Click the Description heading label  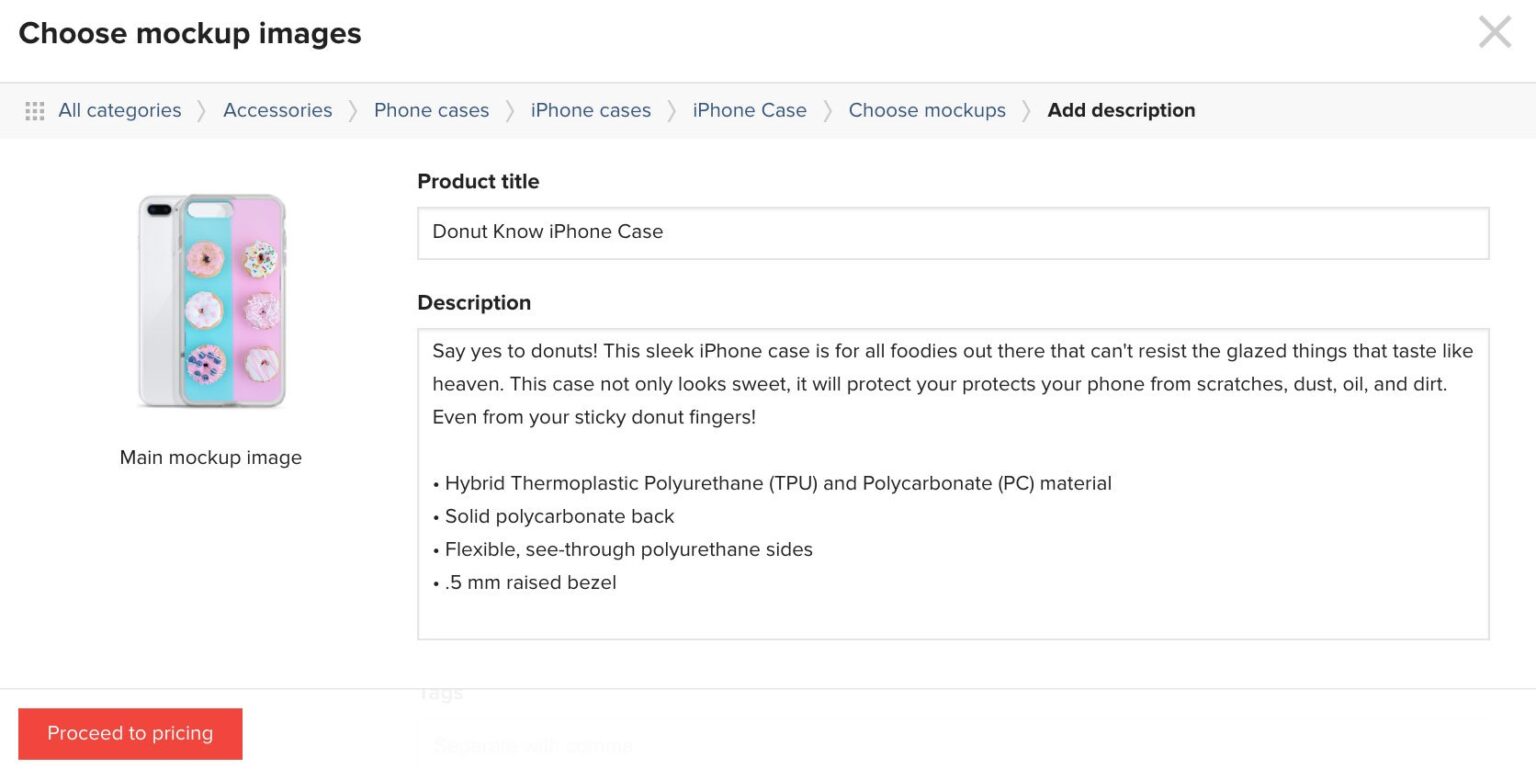click(474, 302)
